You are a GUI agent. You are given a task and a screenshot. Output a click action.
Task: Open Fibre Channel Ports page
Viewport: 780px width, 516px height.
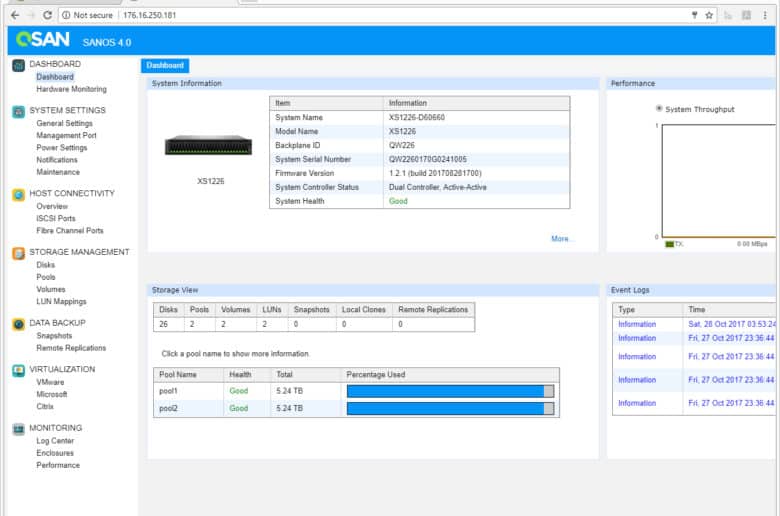click(x=70, y=230)
